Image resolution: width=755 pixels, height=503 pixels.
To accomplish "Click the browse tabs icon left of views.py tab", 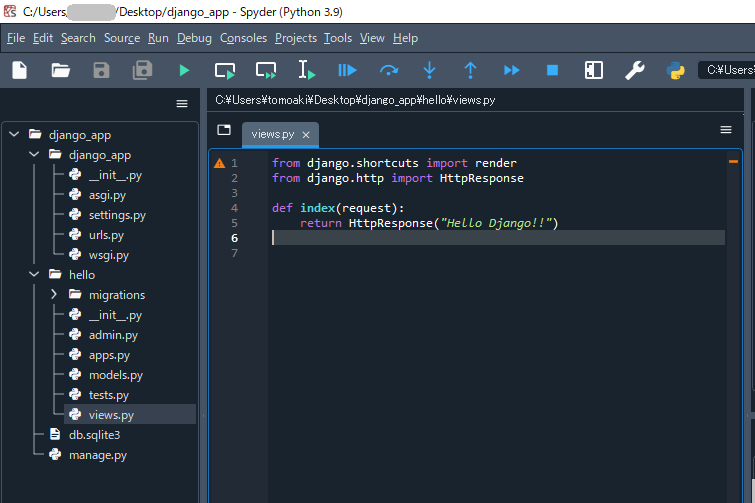I will coord(224,129).
